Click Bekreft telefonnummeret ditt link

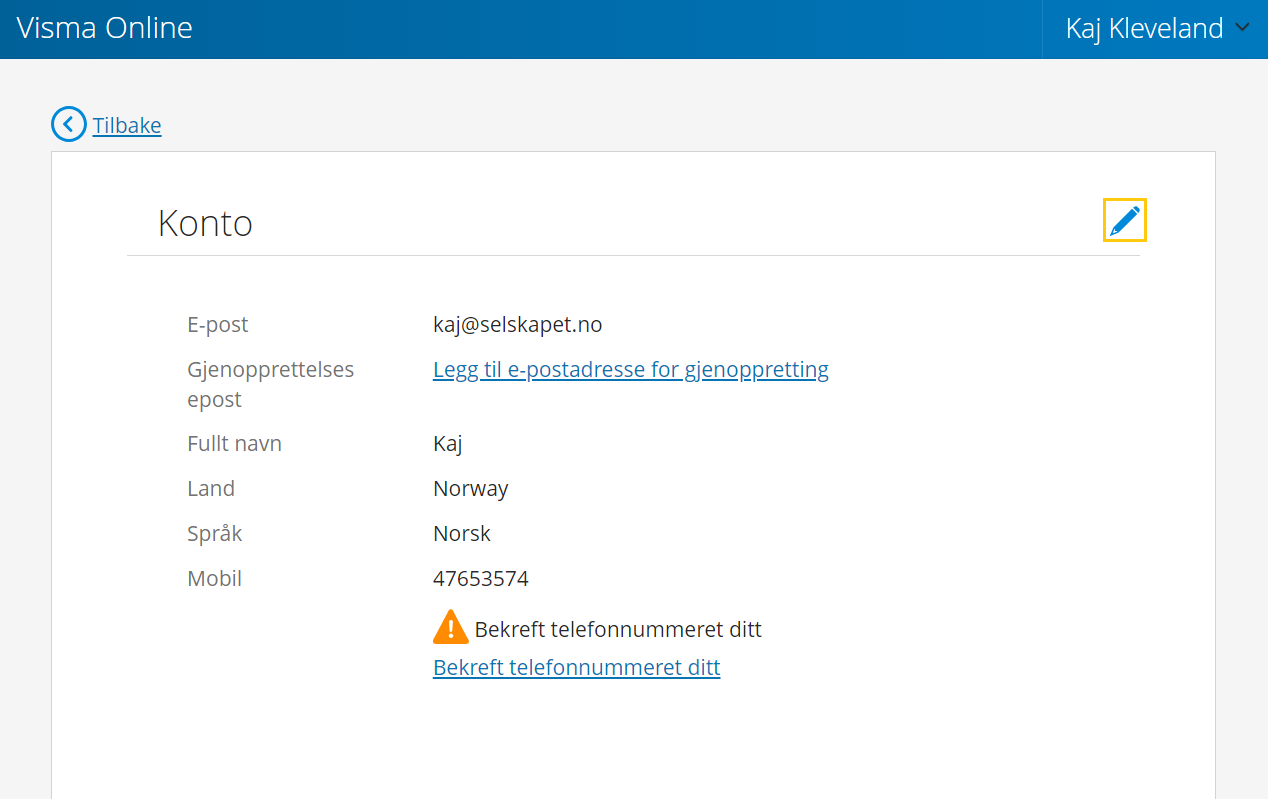point(576,667)
